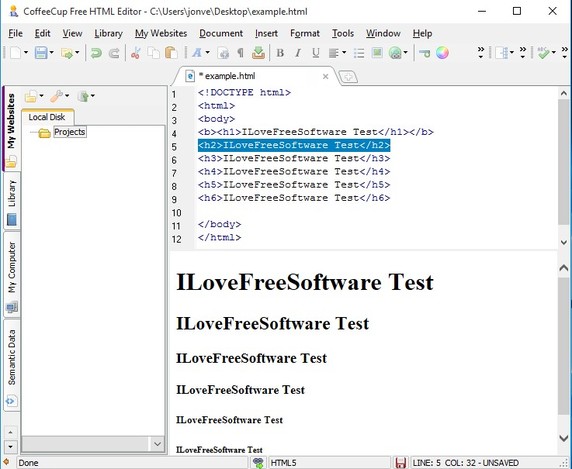Open the New document dropdown arrow
The width and height of the screenshot is (572, 469).
[26, 53]
